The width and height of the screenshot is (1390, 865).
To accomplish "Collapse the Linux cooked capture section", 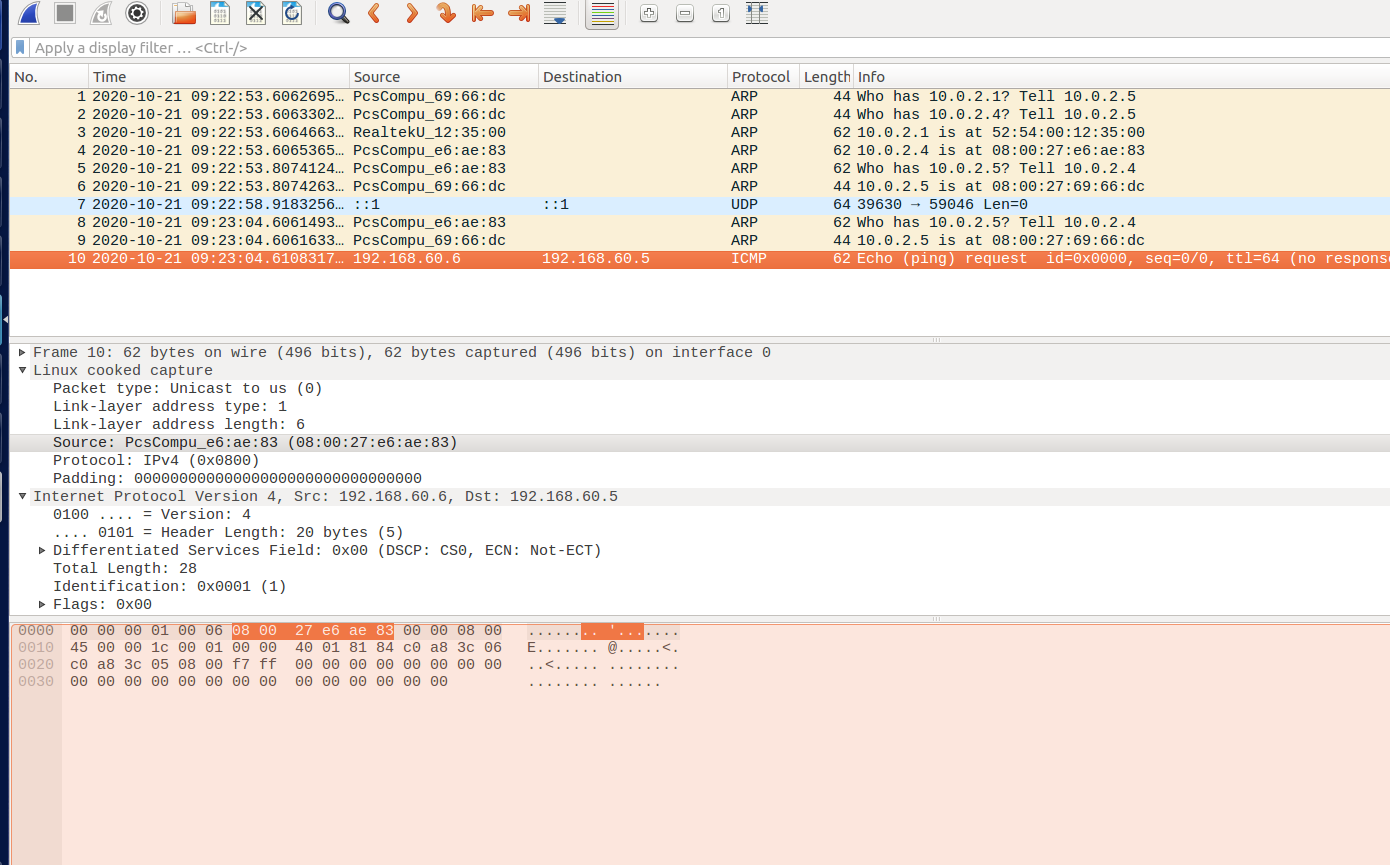I will (23, 370).
